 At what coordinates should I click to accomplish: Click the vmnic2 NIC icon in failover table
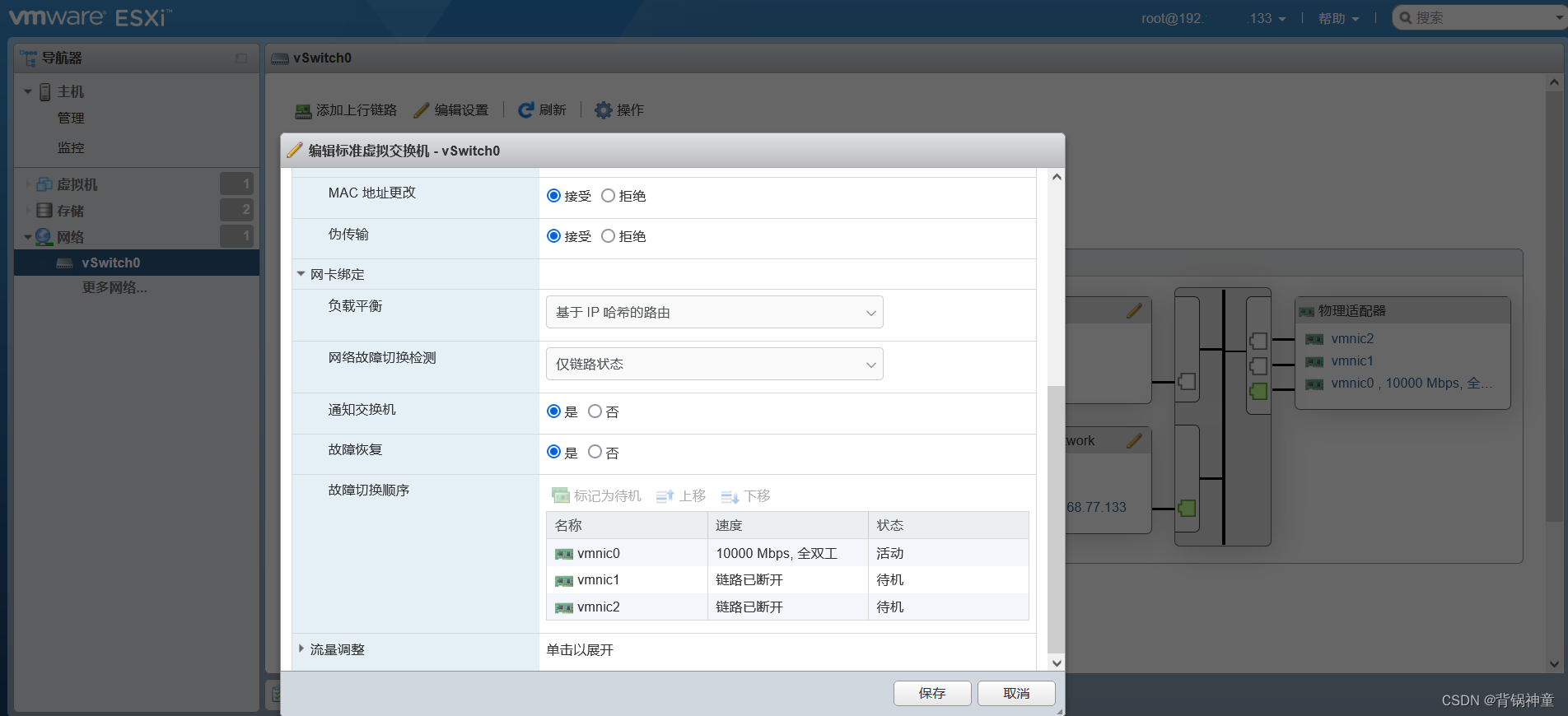coord(564,608)
